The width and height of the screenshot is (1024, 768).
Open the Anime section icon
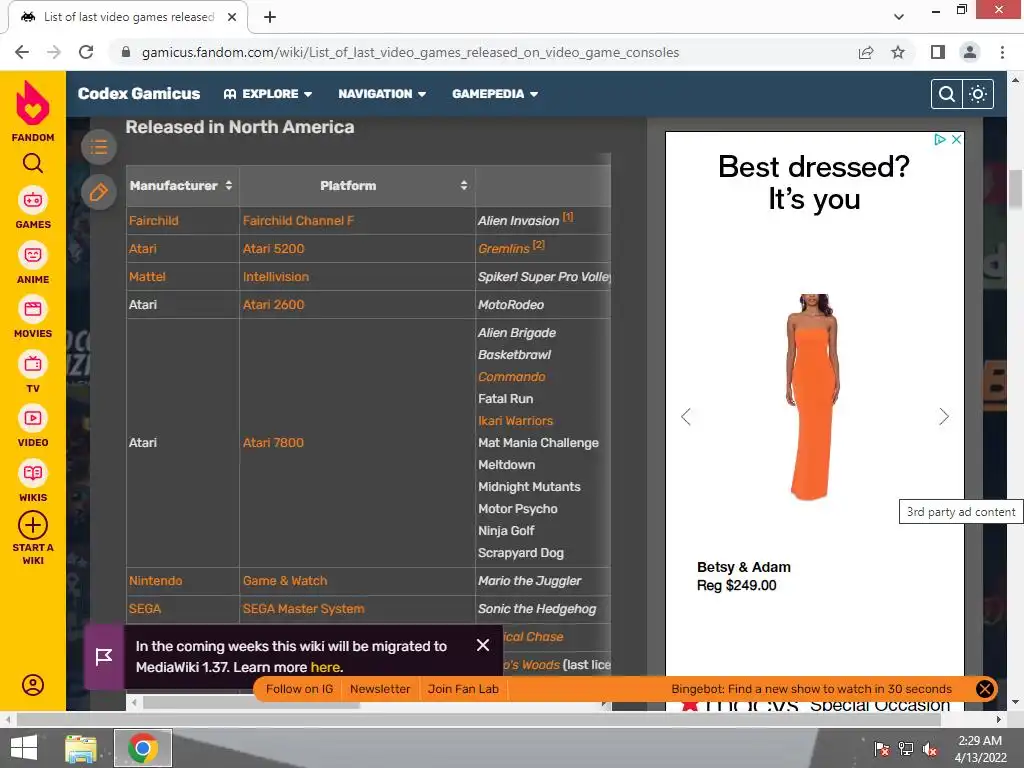point(33,255)
